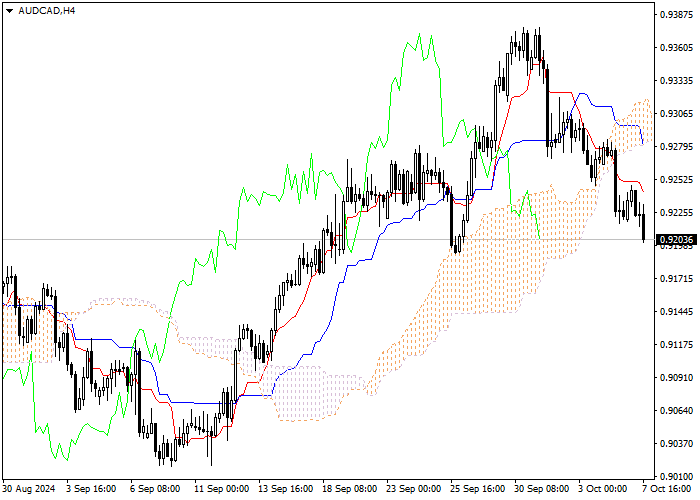Click the 23 Sep 00:00 time label

click(414, 489)
